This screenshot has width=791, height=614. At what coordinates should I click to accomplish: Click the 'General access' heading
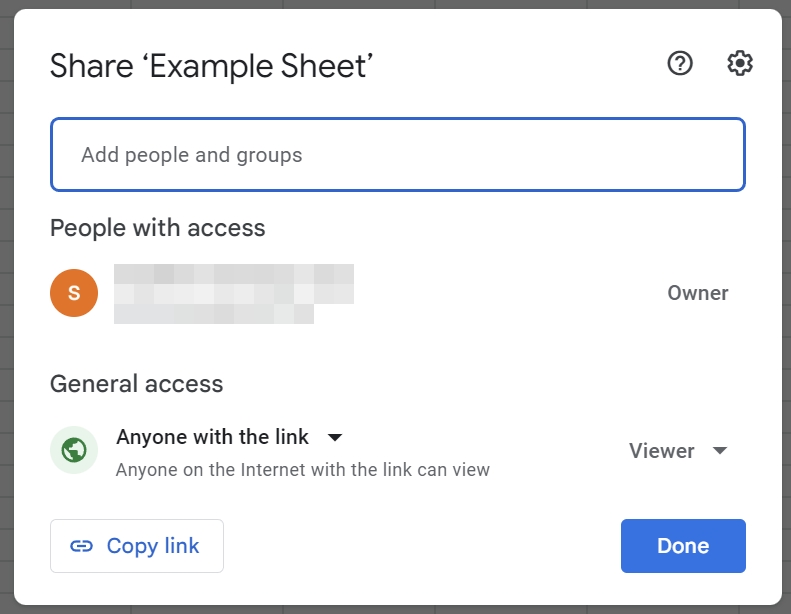coord(136,384)
